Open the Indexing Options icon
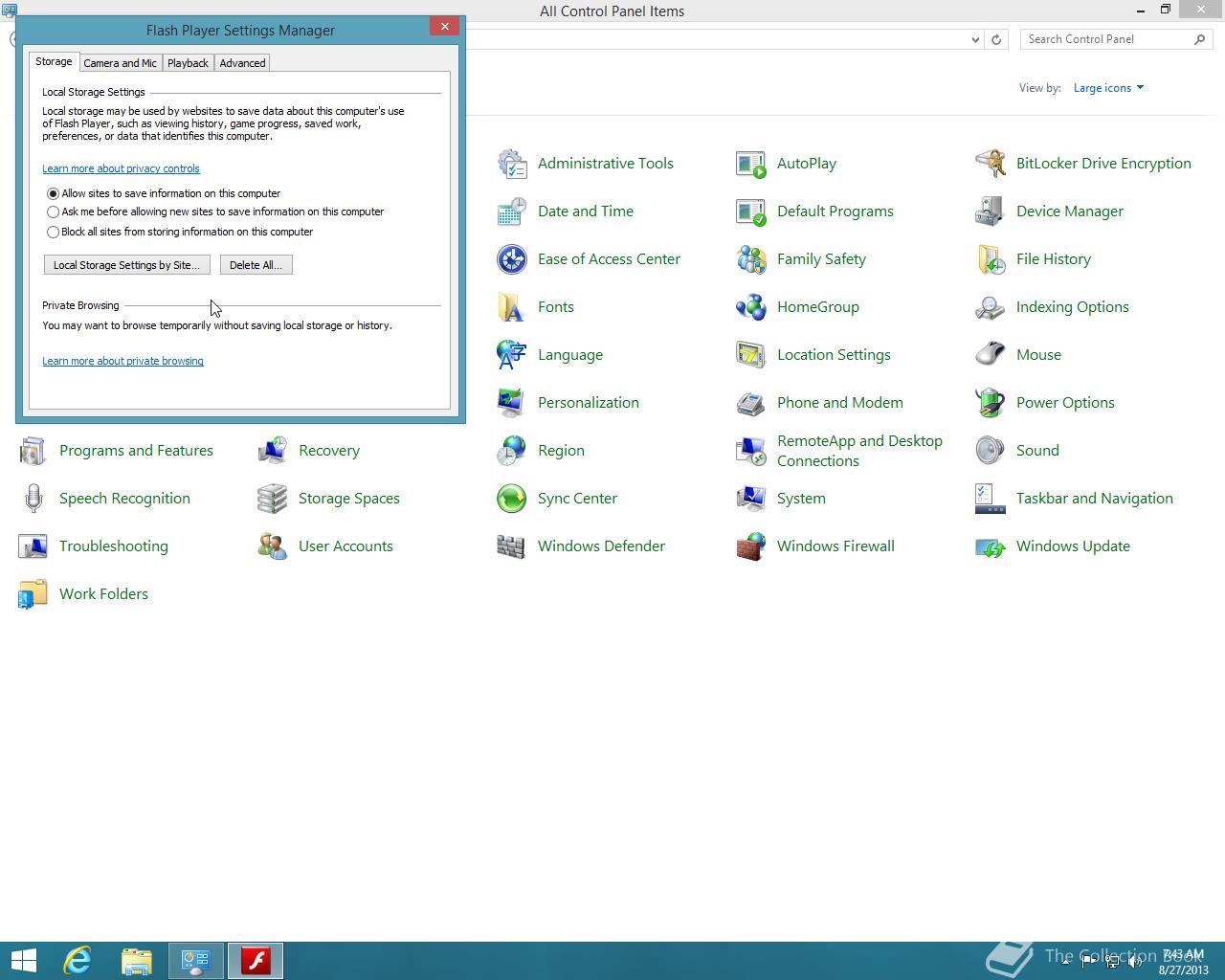Screen dimensions: 1225x980 991,307
